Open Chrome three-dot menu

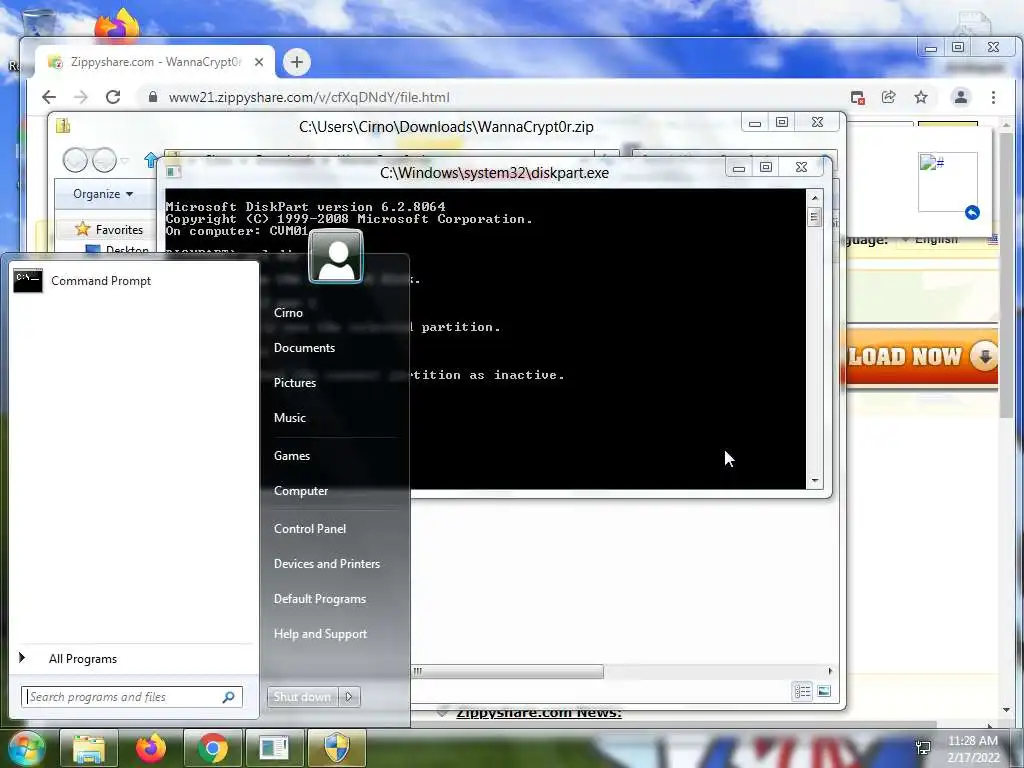click(x=993, y=97)
